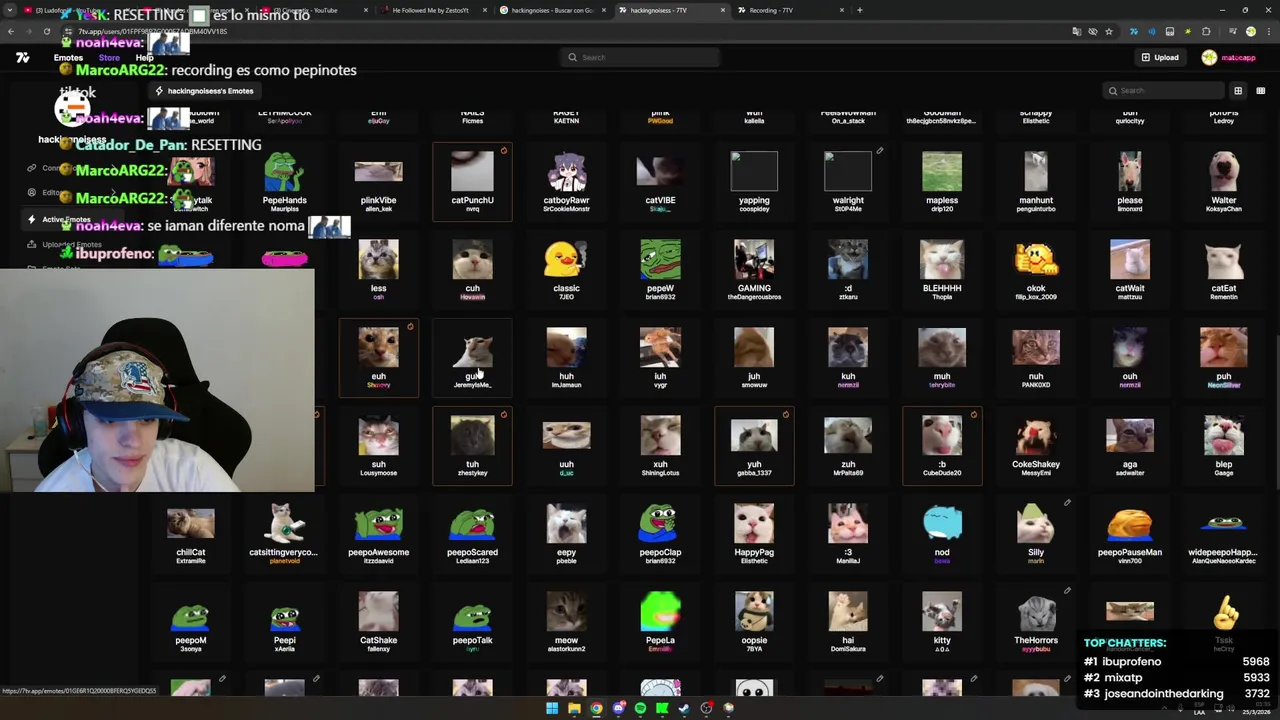The height and width of the screenshot is (720, 1280).
Task: Open the GAMING emote card
Action: point(754,268)
